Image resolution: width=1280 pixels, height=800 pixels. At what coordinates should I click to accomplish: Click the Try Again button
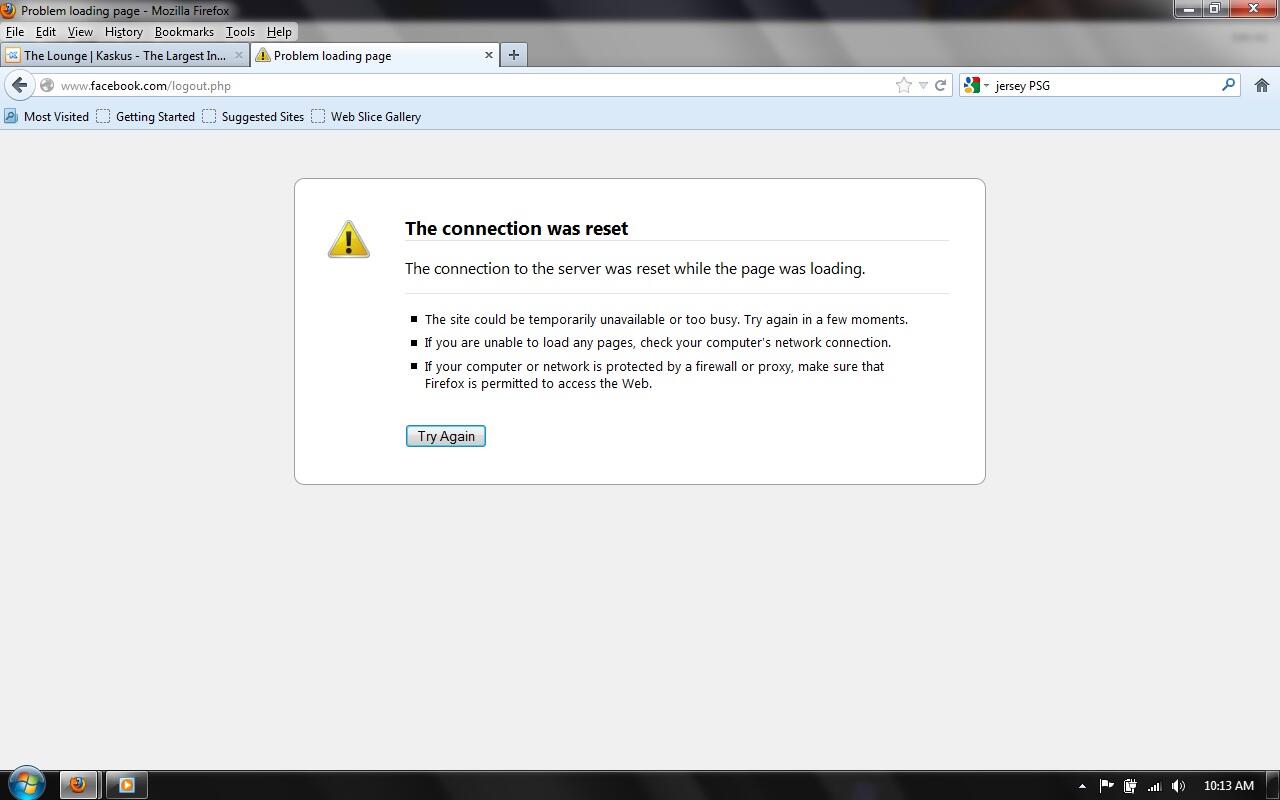coord(446,436)
